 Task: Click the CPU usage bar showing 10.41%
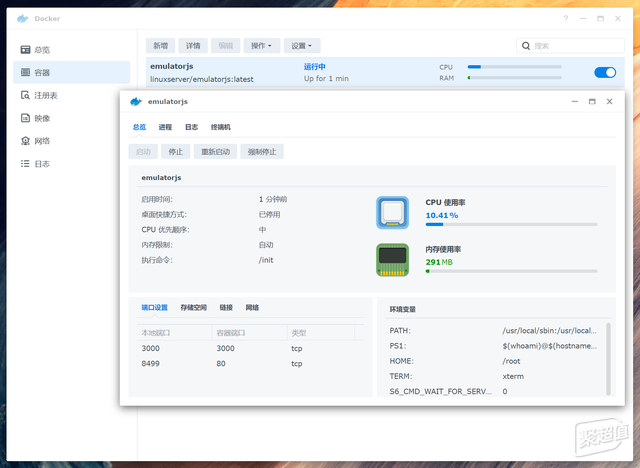coord(511,224)
